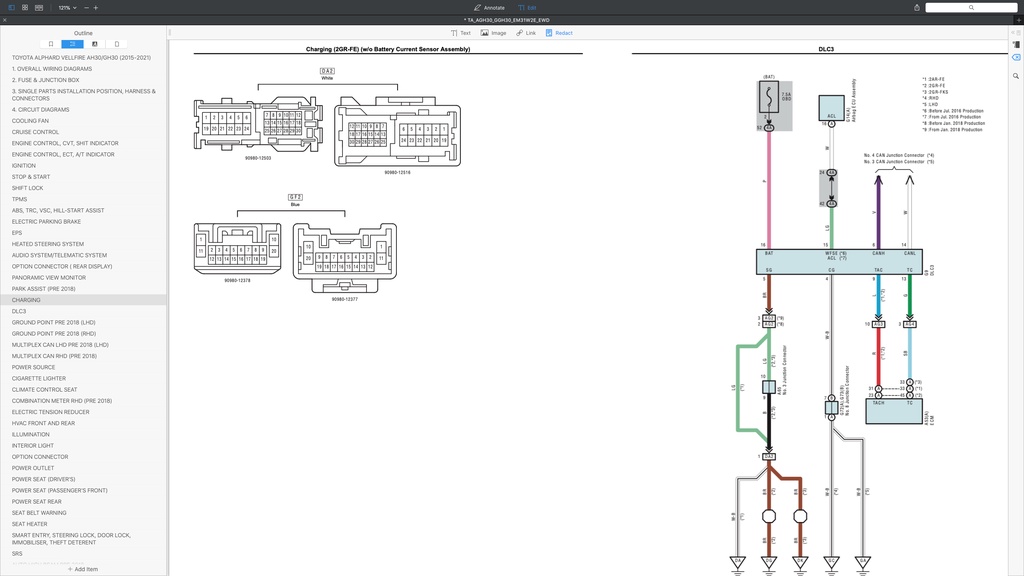Switch to the annotations panel tab
The height and width of the screenshot is (576, 1024).
[95, 44]
